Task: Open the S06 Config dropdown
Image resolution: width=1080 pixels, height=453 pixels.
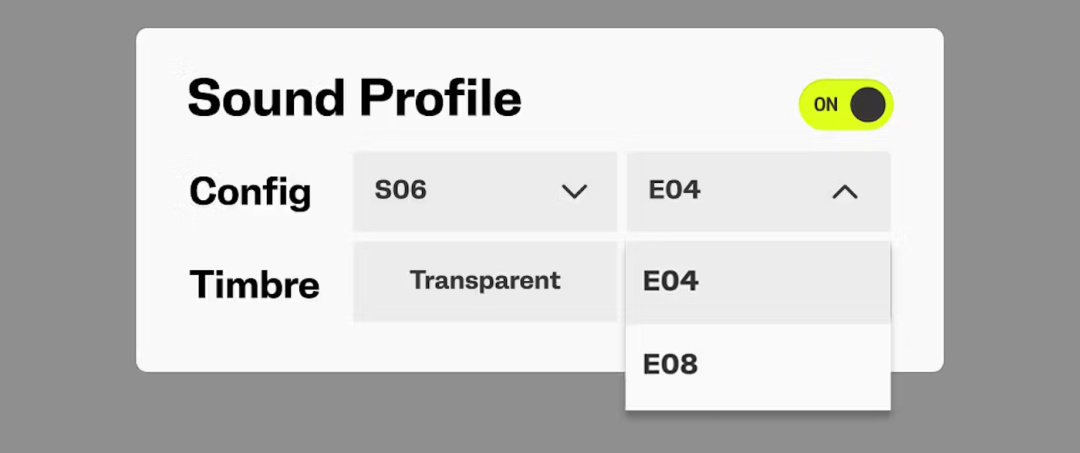Action: point(484,191)
